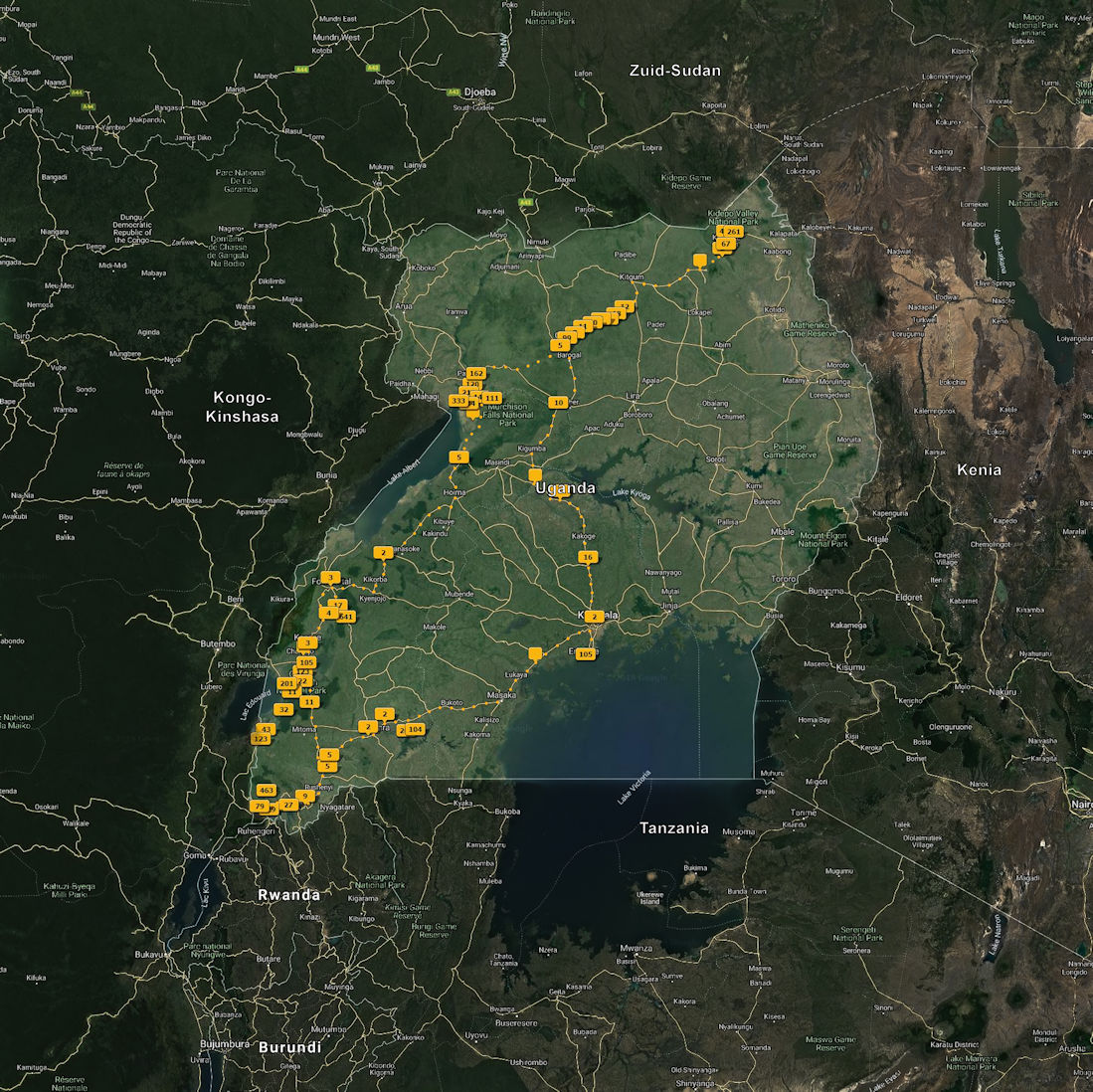This screenshot has height=1092, width=1093.
Task: Select the marker labeled 27
Action: [288, 804]
